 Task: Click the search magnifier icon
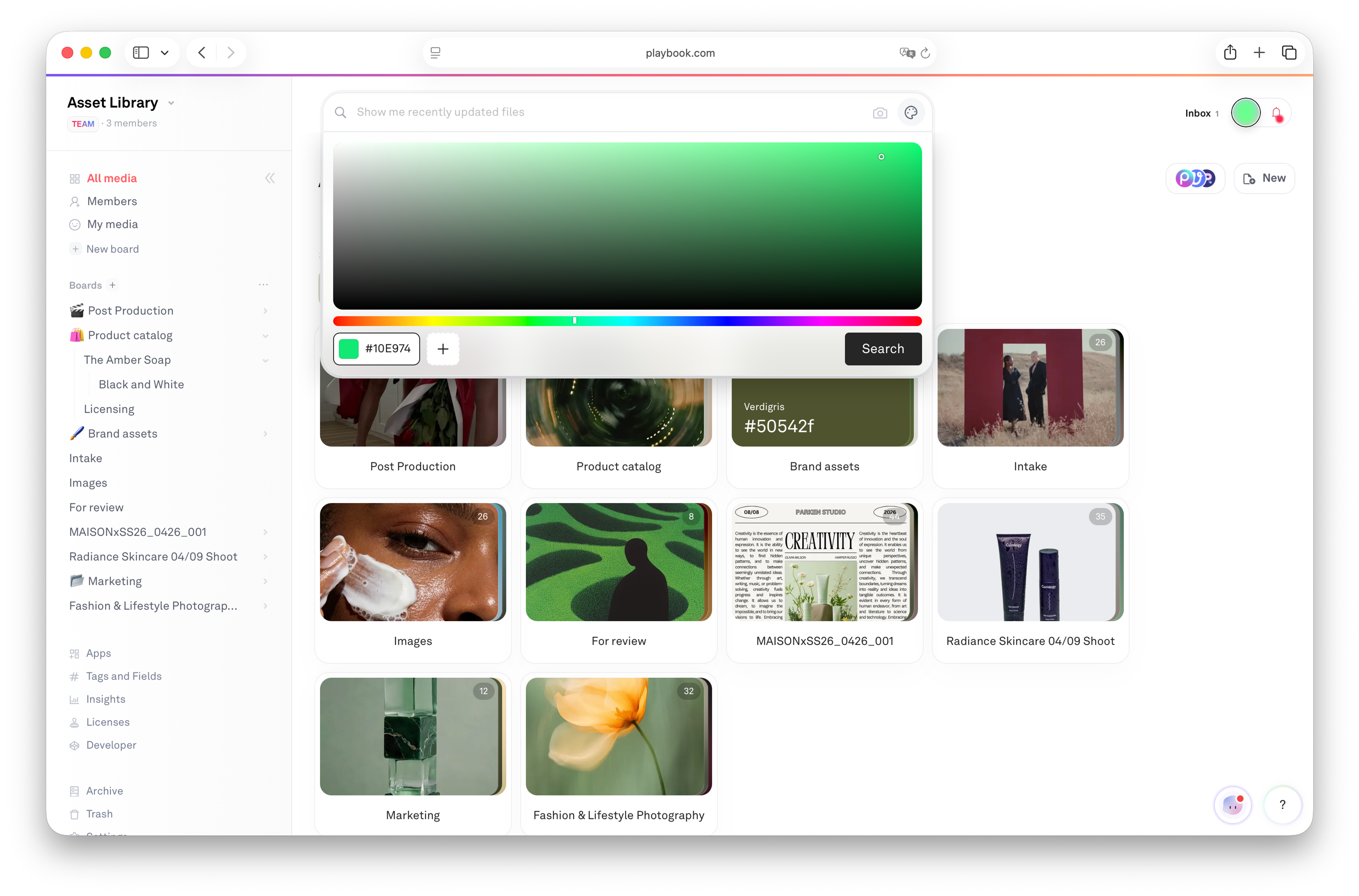coord(340,112)
